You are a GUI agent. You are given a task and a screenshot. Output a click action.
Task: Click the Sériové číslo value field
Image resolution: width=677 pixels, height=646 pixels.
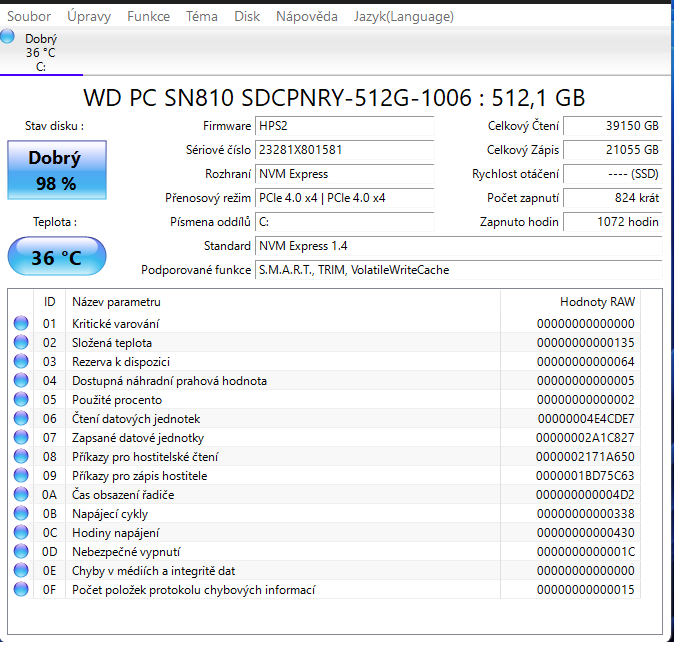pyautogui.click(x=344, y=150)
